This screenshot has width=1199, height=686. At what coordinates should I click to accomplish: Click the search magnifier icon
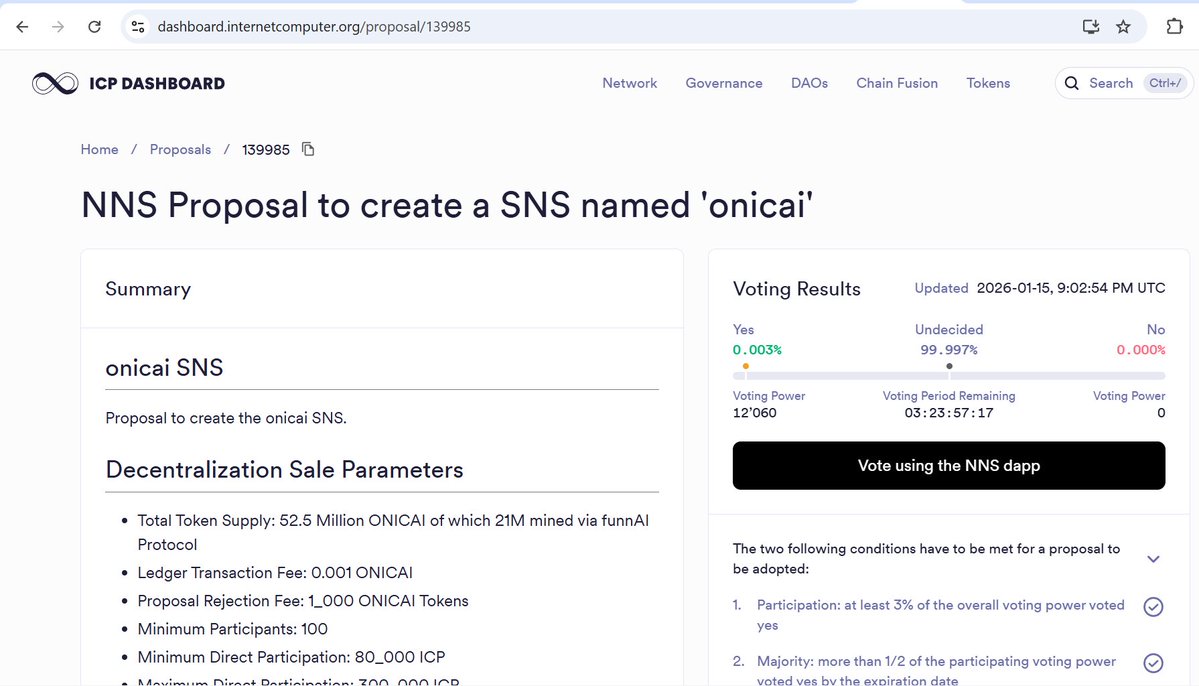click(x=1072, y=83)
